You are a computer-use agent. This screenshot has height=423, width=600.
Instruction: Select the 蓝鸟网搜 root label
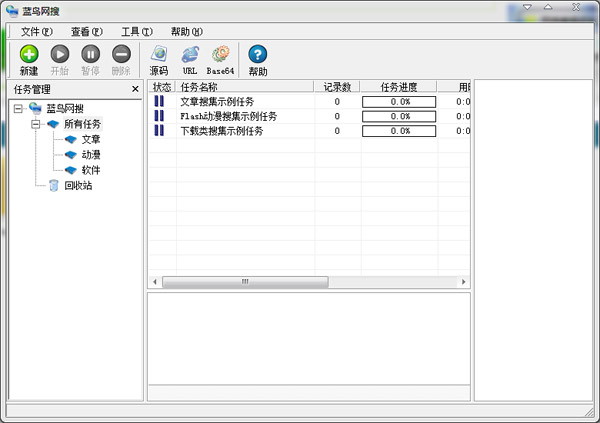(x=65, y=109)
